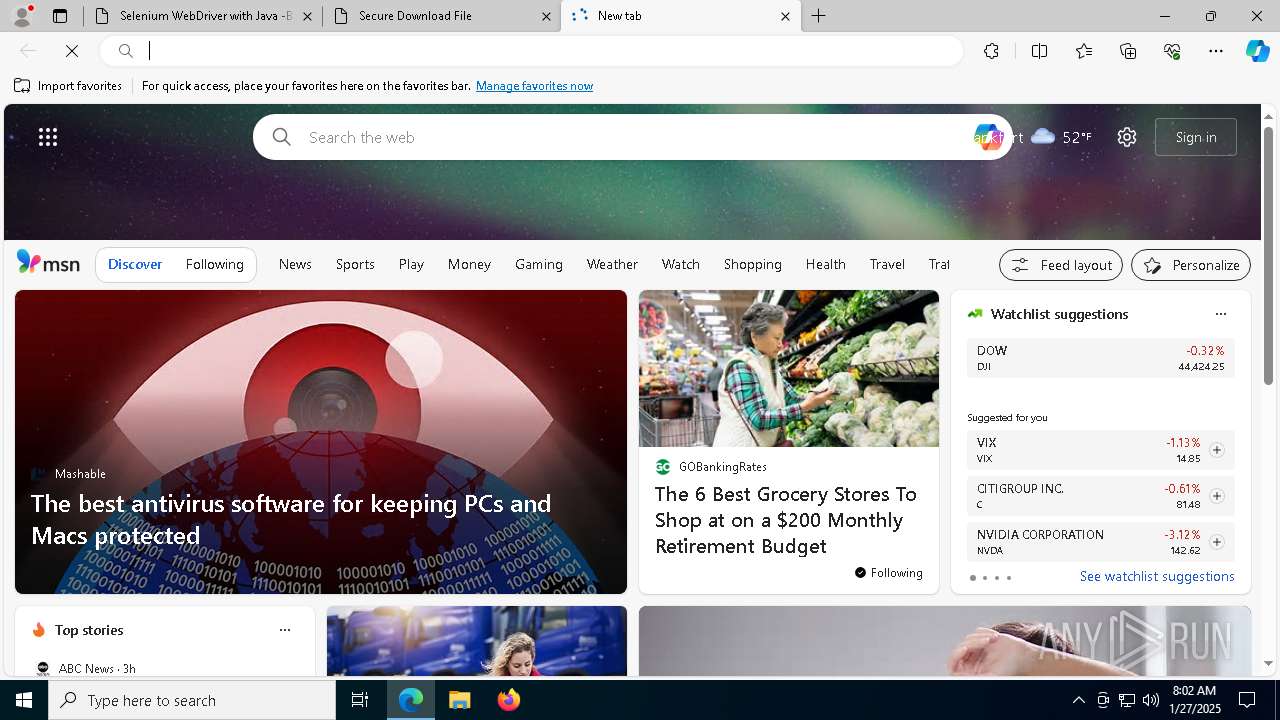Open the Top stories heading
The width and height of the screenshot is (1280, 720).
(x=89, y=630)
